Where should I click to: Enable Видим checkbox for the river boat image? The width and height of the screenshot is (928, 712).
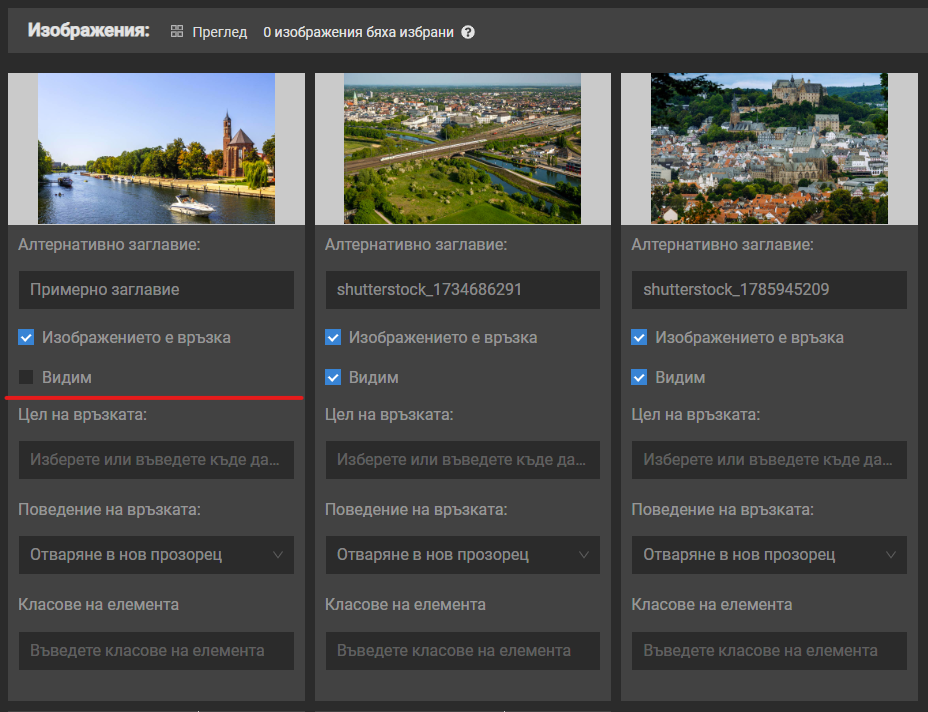click(x=26, y=377)
